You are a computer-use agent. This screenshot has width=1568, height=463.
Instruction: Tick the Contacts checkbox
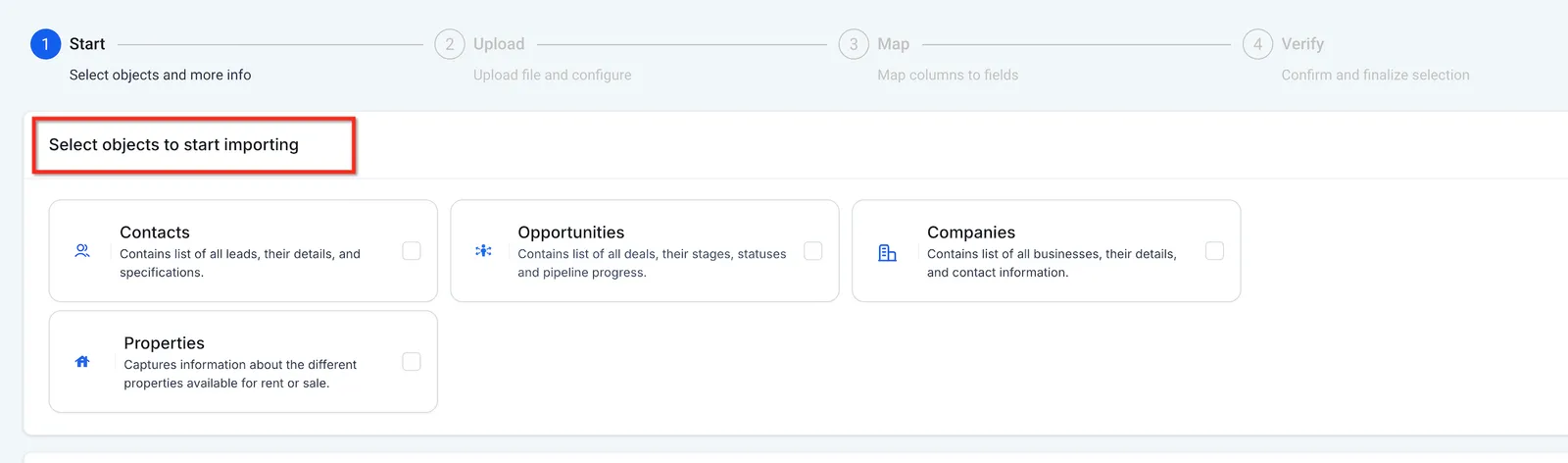coord(412,251)
